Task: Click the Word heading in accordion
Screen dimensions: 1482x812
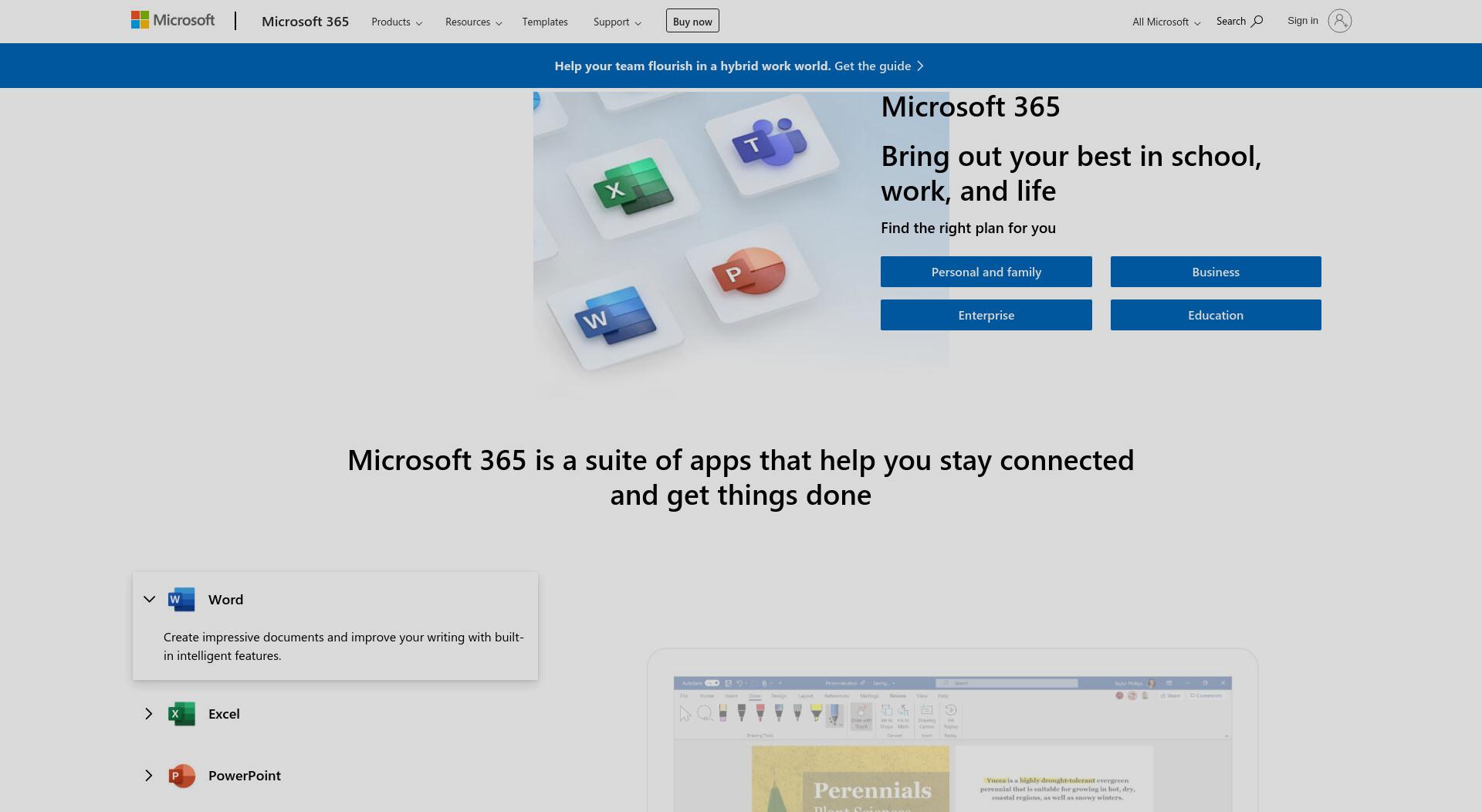Action: pyautogui.click(x=225, y=599)
